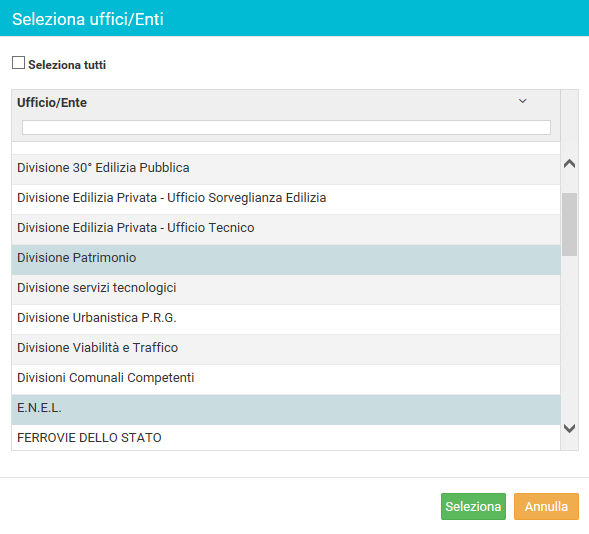Image resolution: width=589 pixels, height=534 pixels.
Task: Select Divisione Edilizia Privata - Ufficio Tecnico
Action: click(286, 229)
